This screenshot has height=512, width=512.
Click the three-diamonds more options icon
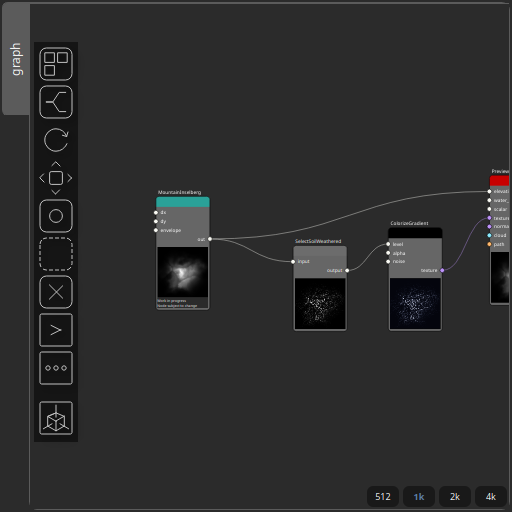point(56,368)
